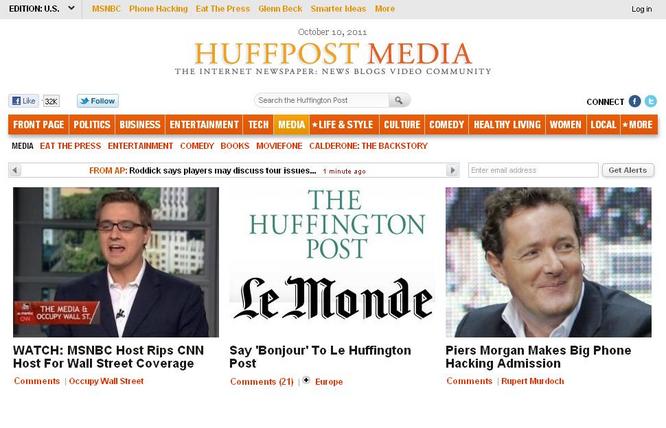
Task: Click the search magnifier icon
Action: 399,100
